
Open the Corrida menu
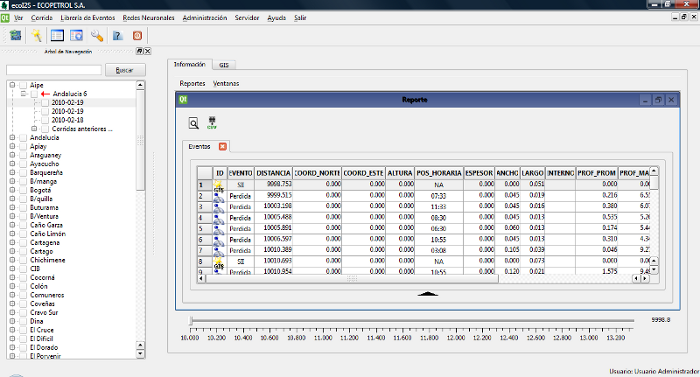pos(42,18)
